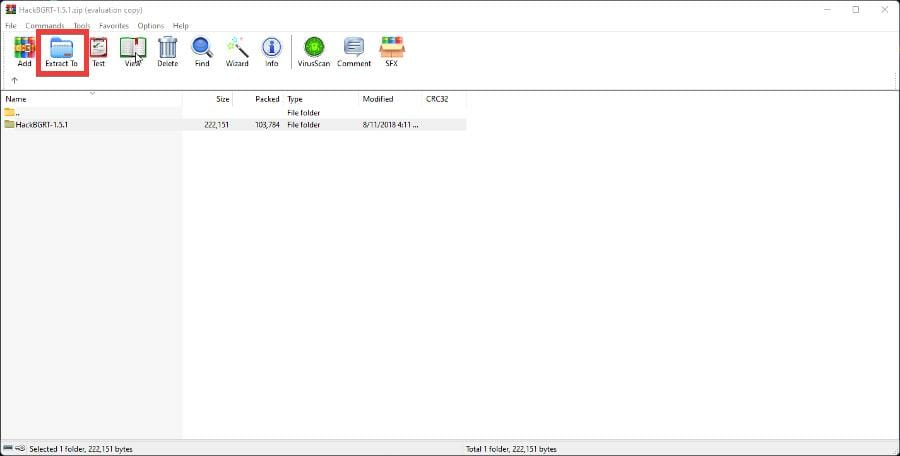Open the Find magnifier tool

point(202,47)
